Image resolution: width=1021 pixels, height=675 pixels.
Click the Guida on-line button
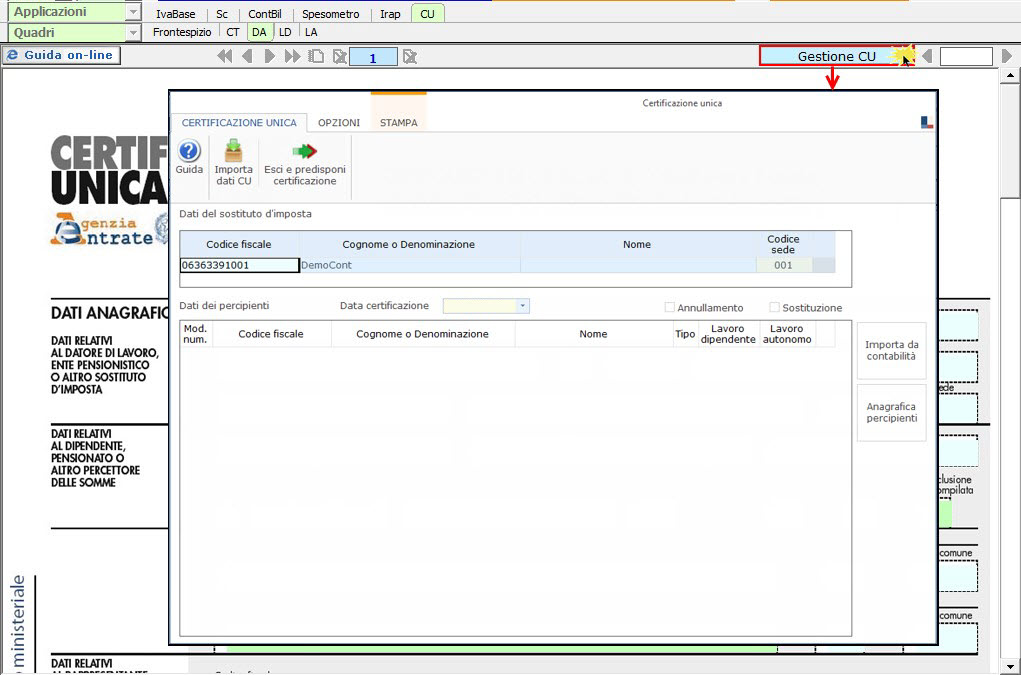click(x=61, y=55)
